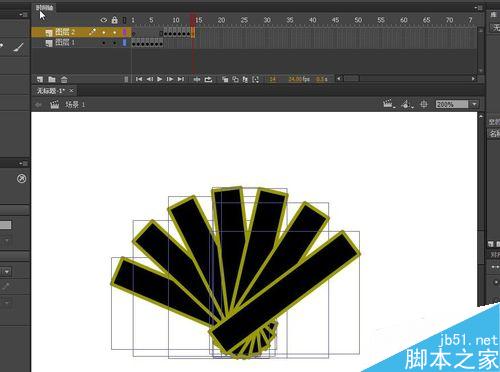Toggle lock dot of 图层 2

click(114, 32)
